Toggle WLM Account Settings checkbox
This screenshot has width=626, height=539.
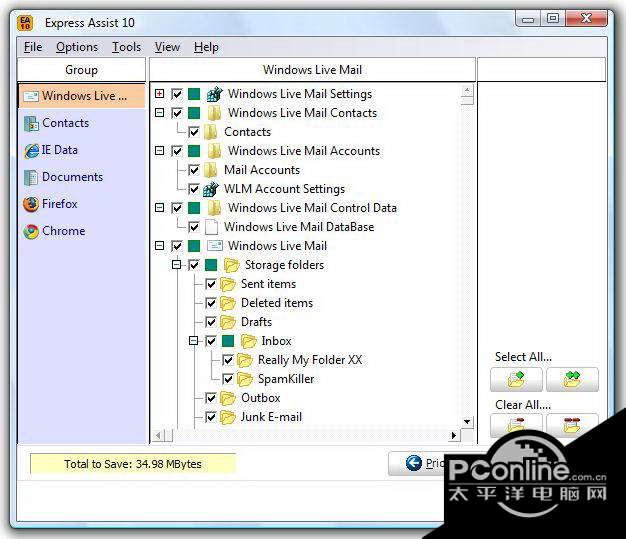tap(194, 189)
